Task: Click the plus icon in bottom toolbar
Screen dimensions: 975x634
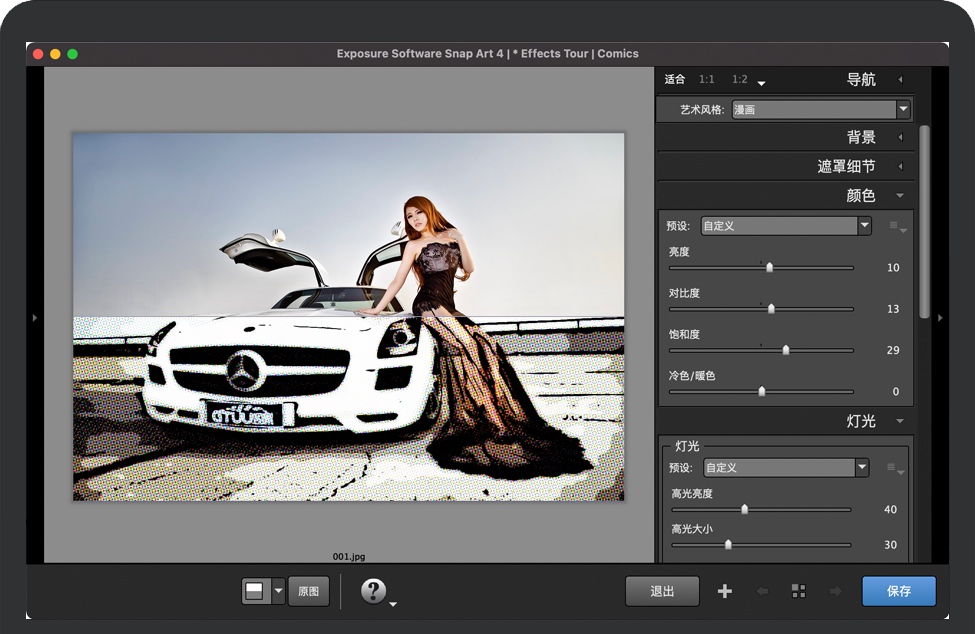Action: (x=725, y=591)
